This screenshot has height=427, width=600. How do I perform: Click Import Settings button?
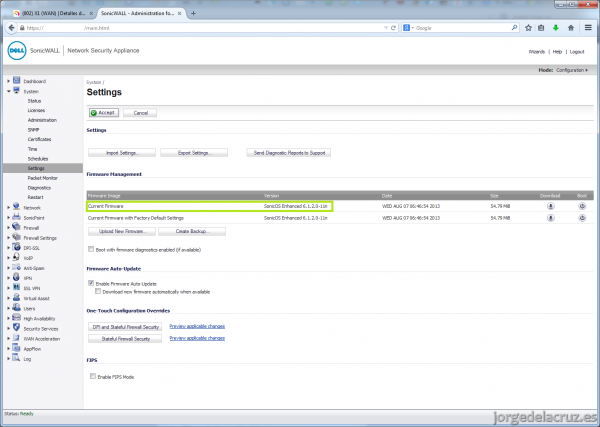click(x=122, y=153)
